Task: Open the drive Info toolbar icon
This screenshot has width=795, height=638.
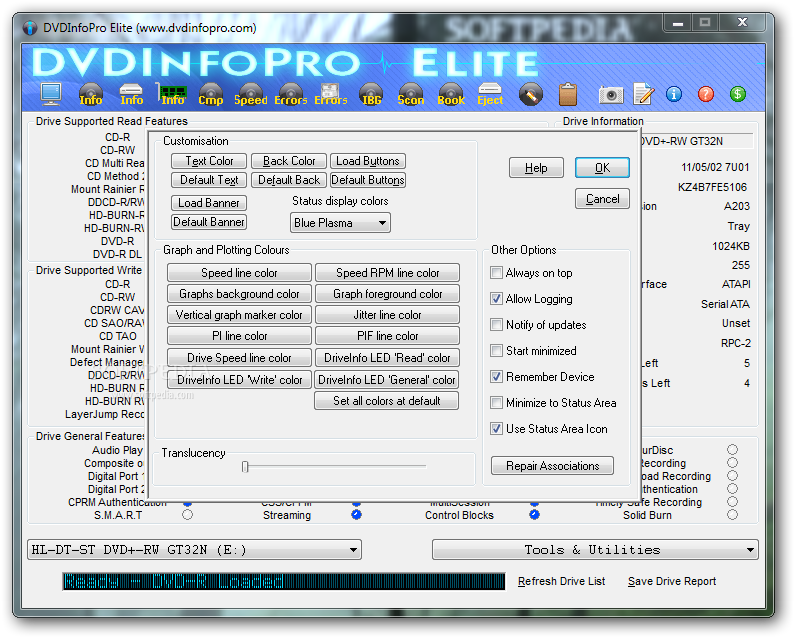Action: (131, 94)
